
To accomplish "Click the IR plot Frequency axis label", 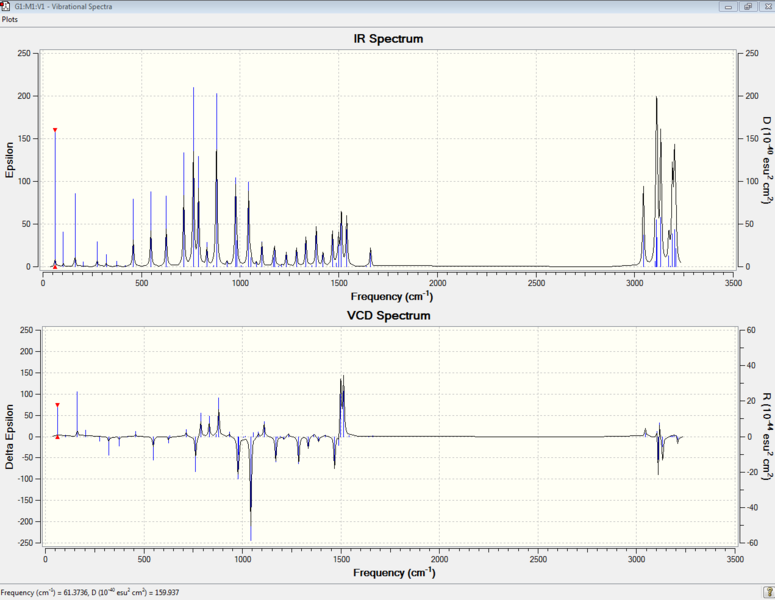I will 391,296.
